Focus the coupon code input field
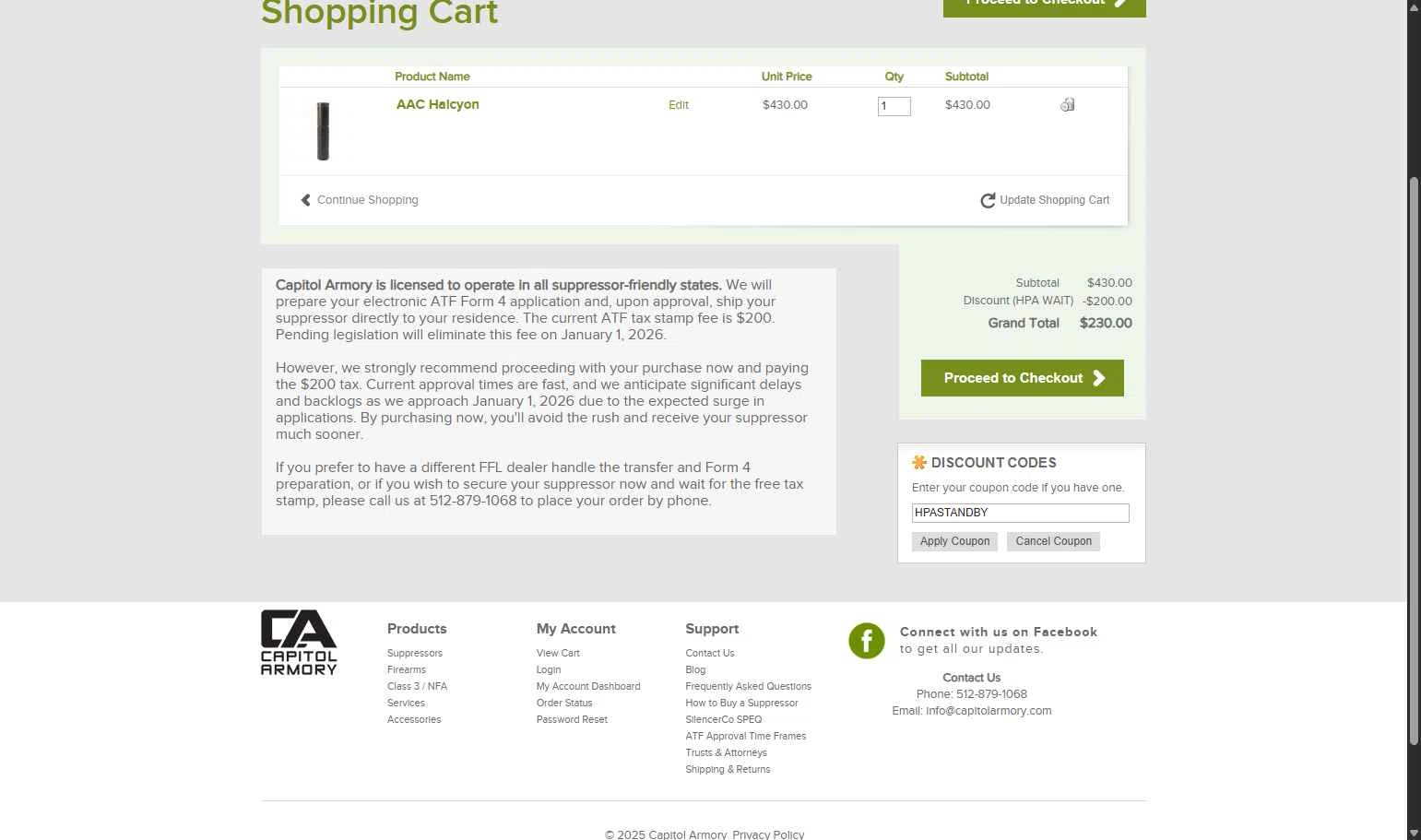 (1021, 513)
